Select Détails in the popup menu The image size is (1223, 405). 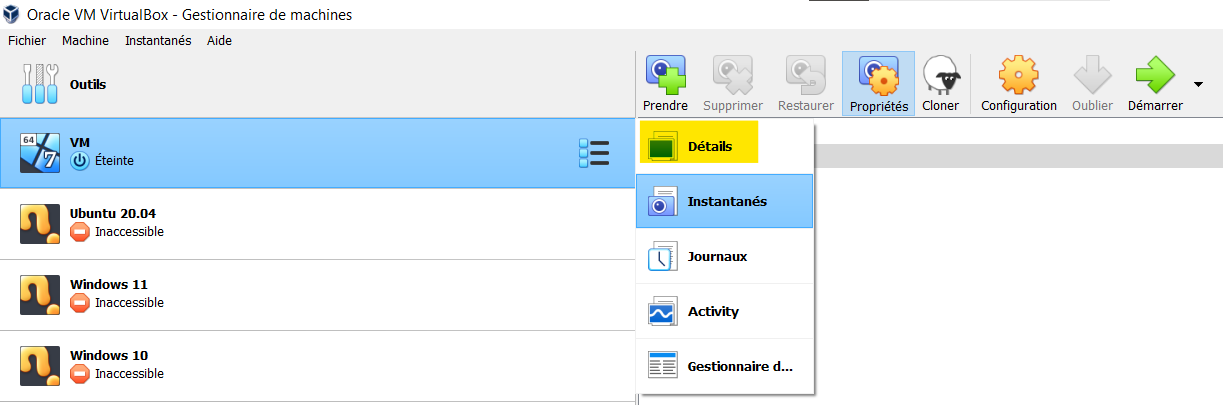click(710, 146)
